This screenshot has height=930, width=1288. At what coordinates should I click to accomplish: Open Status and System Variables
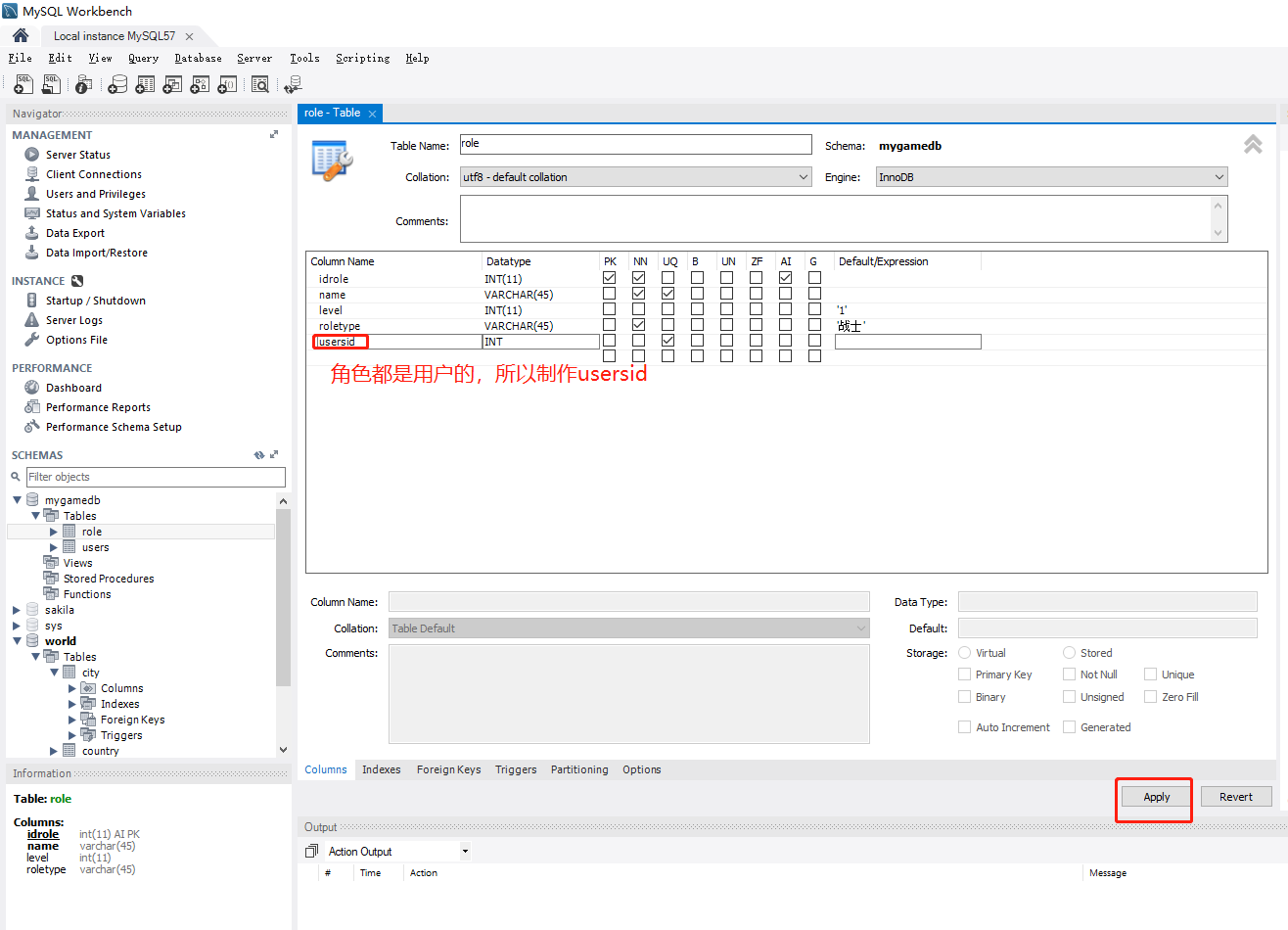click(115, 213)
